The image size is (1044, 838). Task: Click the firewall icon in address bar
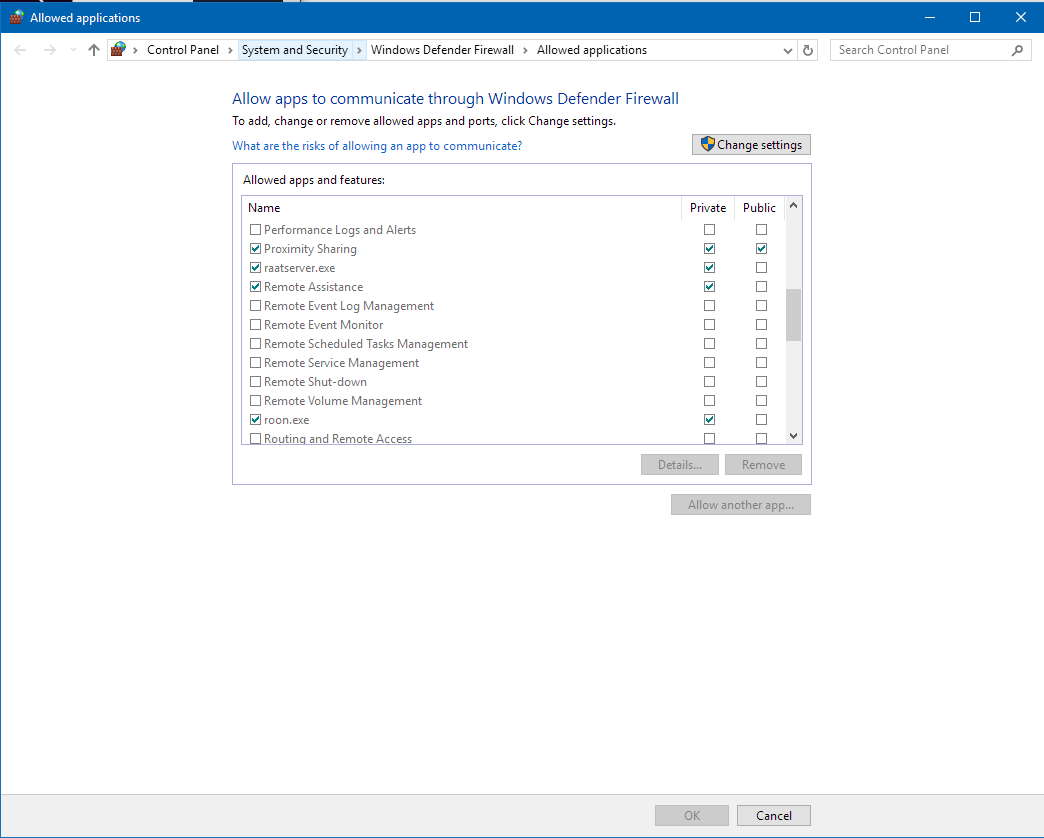(119, 49)
